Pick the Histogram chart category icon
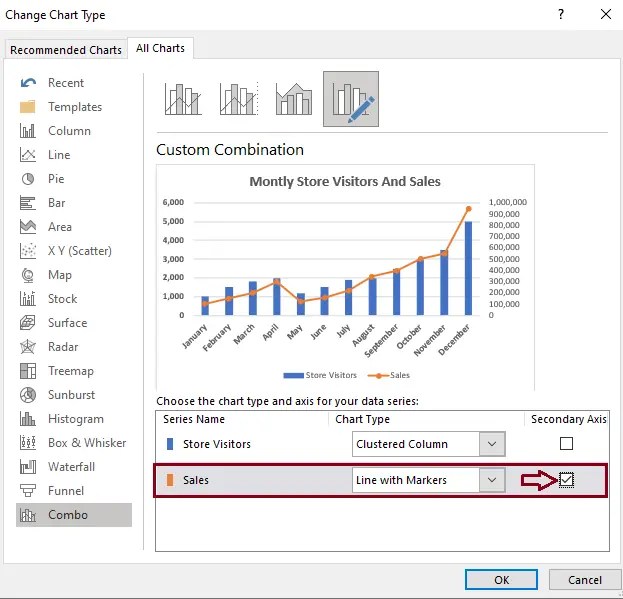 28,419
